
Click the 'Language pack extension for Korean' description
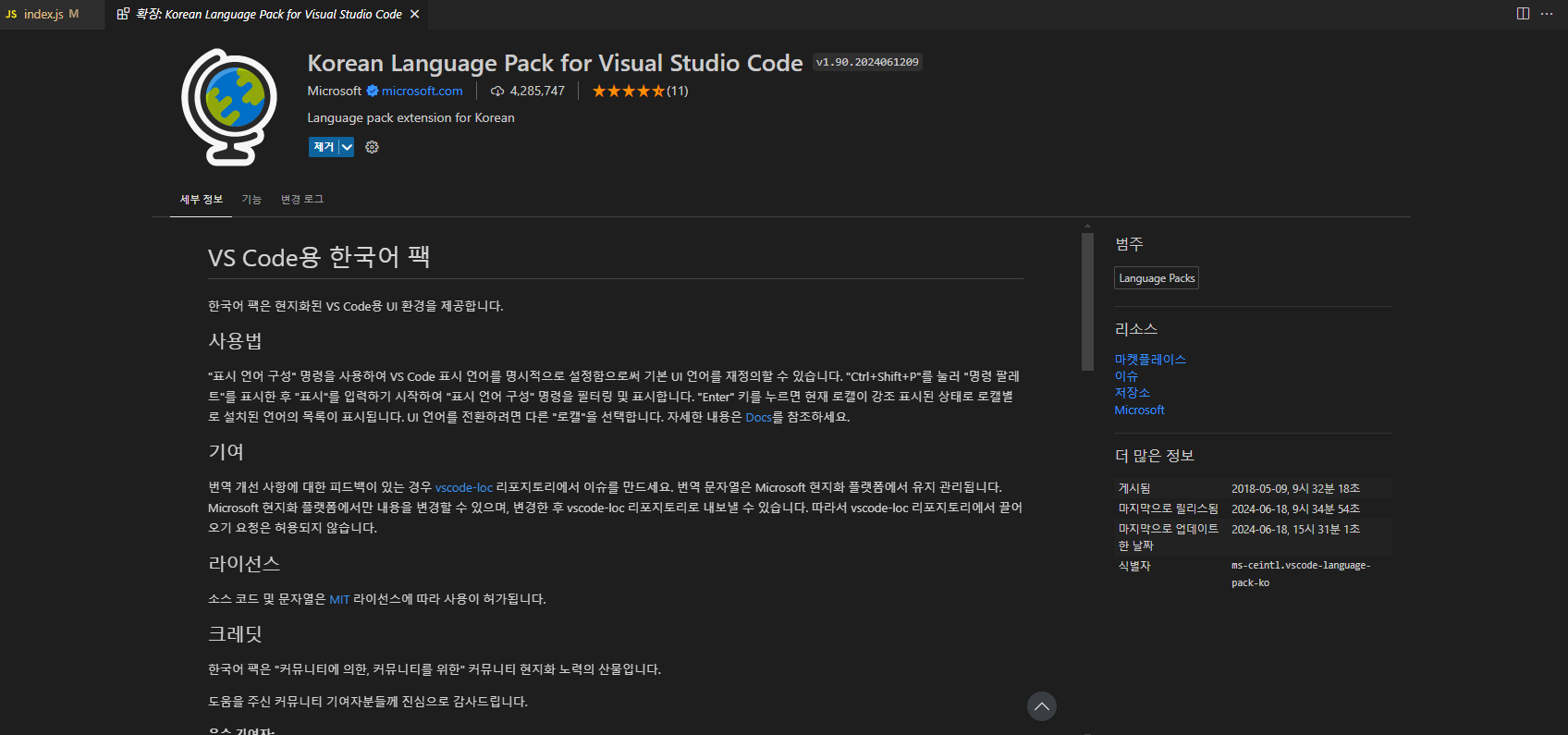pyautogui.click(x=410, y=117)
